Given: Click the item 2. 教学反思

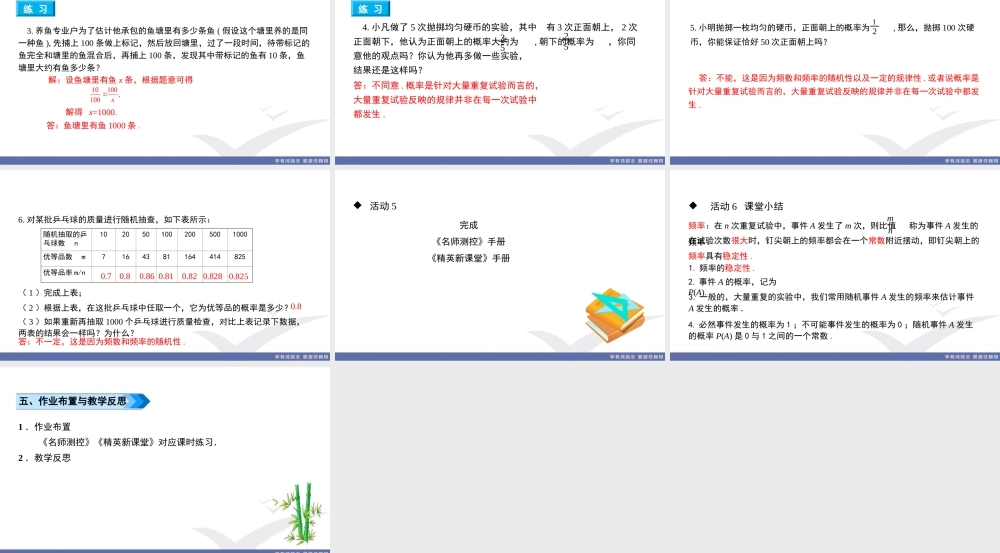Looking at the screenshot, I should tap(44, 458).
